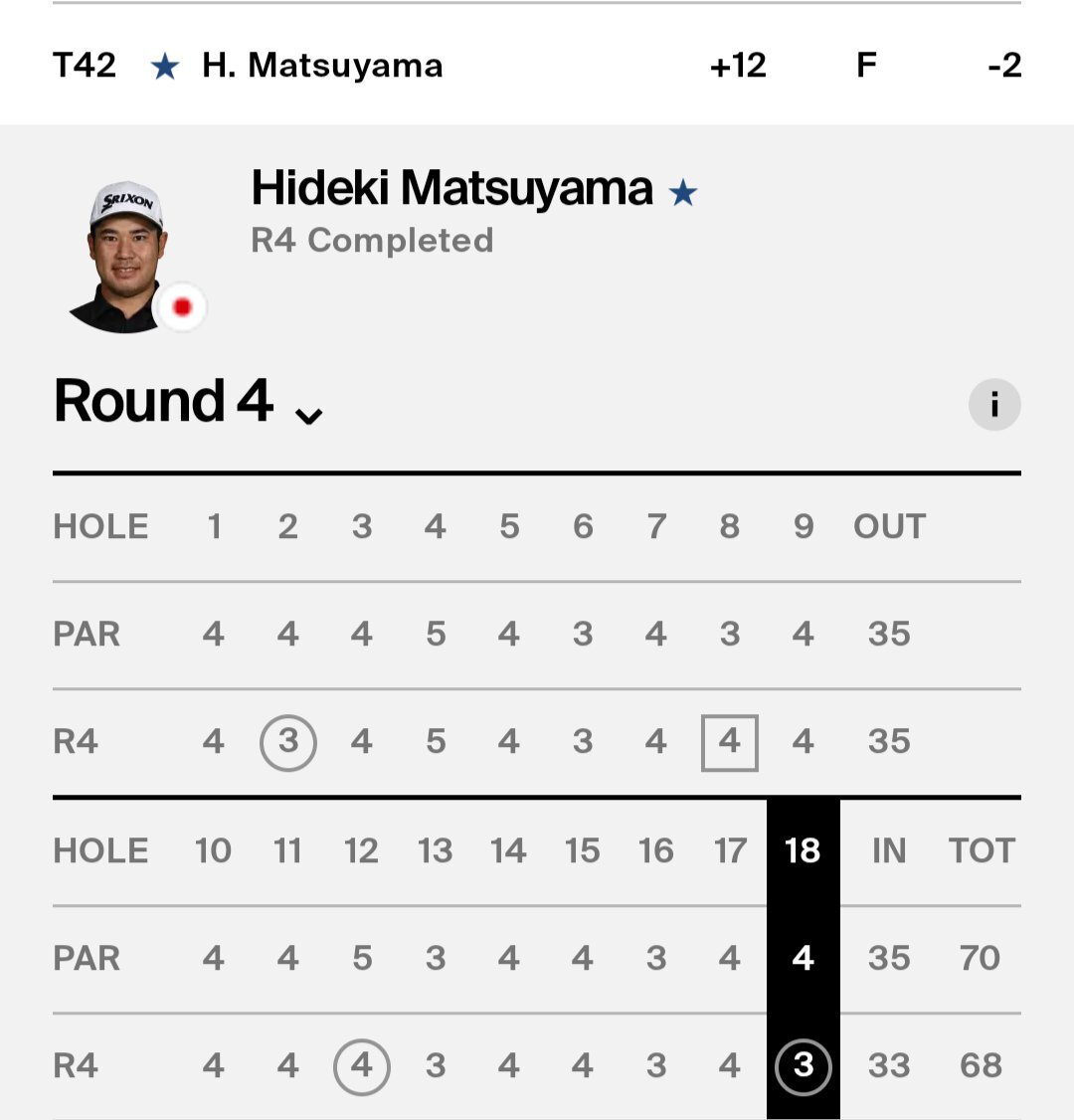The image size is (1074, 1120).
Task: Tap the Japan flag badge
Action: point(182,307)
